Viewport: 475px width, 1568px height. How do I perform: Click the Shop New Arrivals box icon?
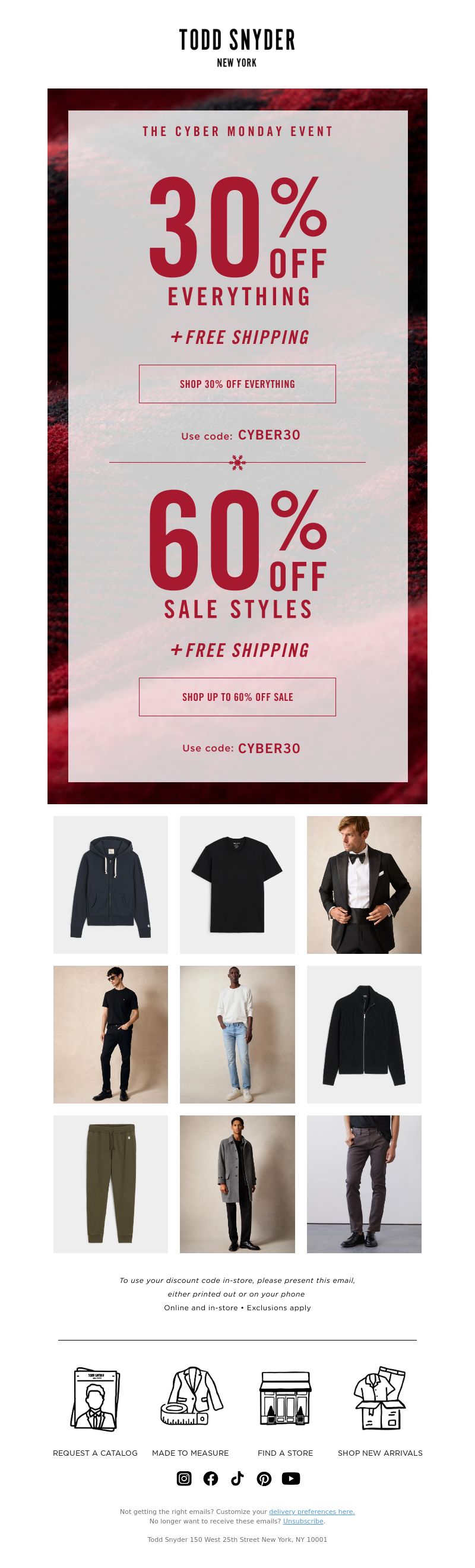(380, 1398)
